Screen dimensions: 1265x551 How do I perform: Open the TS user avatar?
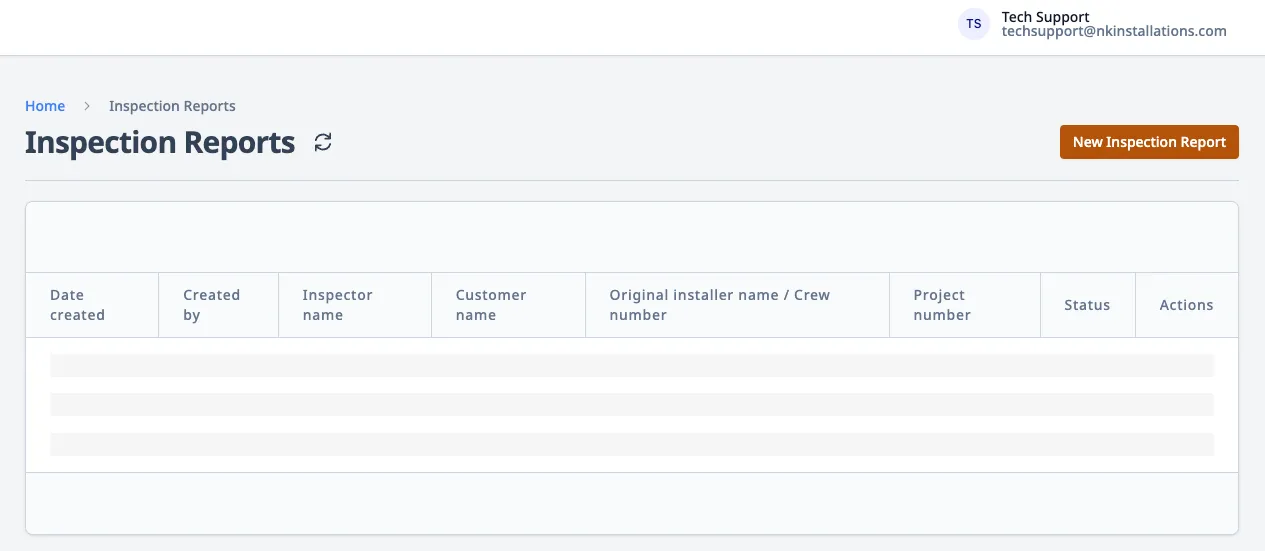pyautogui.click(x=973, y=24)
